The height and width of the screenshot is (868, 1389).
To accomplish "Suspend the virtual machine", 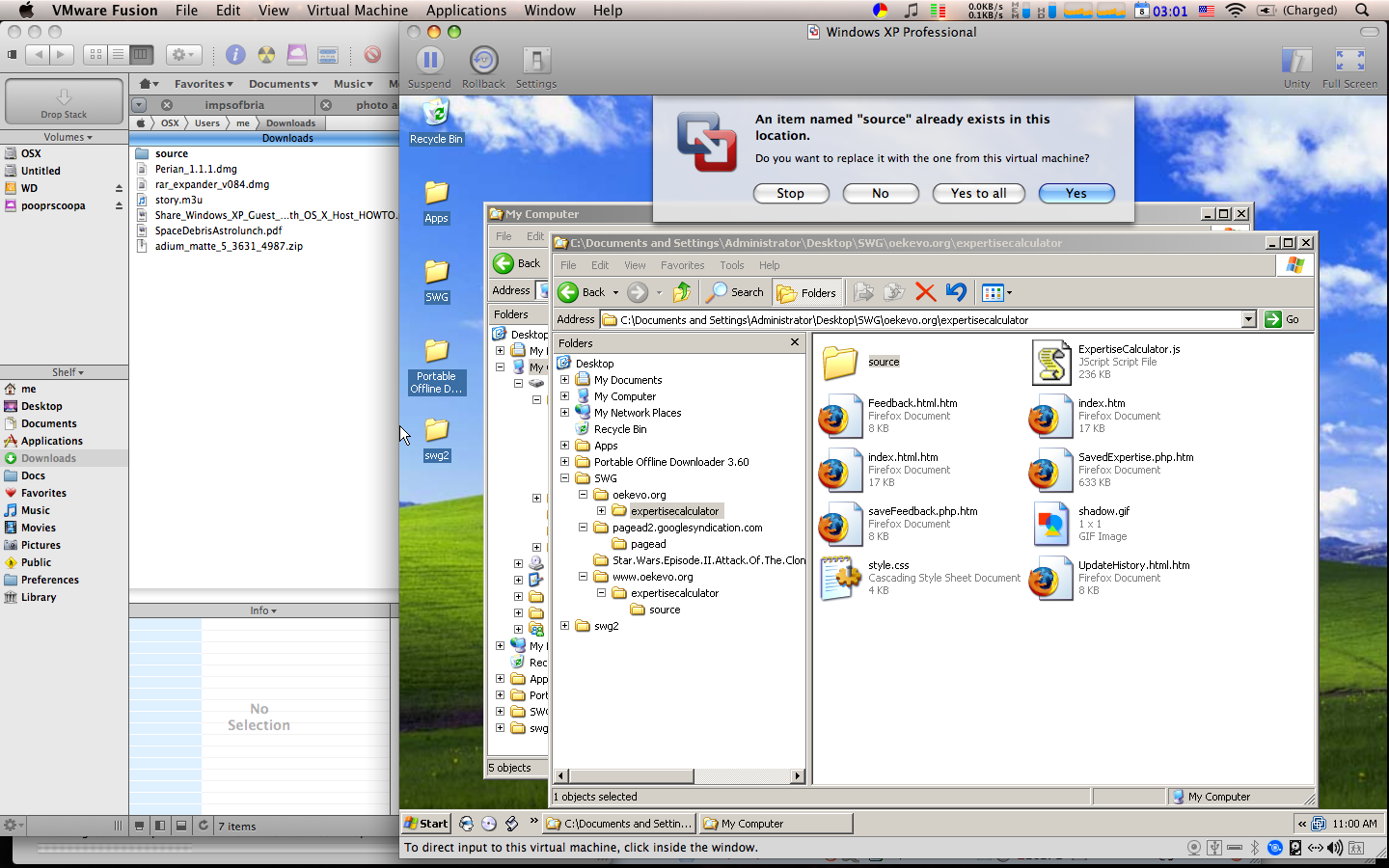I will tap(429, 68).
